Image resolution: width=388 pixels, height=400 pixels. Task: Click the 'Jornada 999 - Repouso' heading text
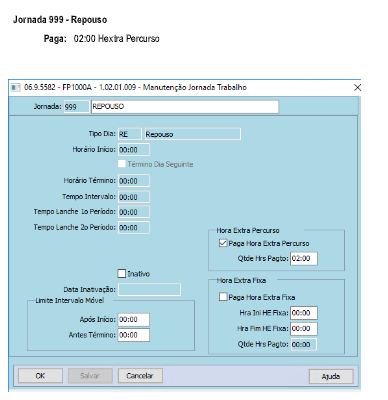pyautogui.click(x=60, y=20)
